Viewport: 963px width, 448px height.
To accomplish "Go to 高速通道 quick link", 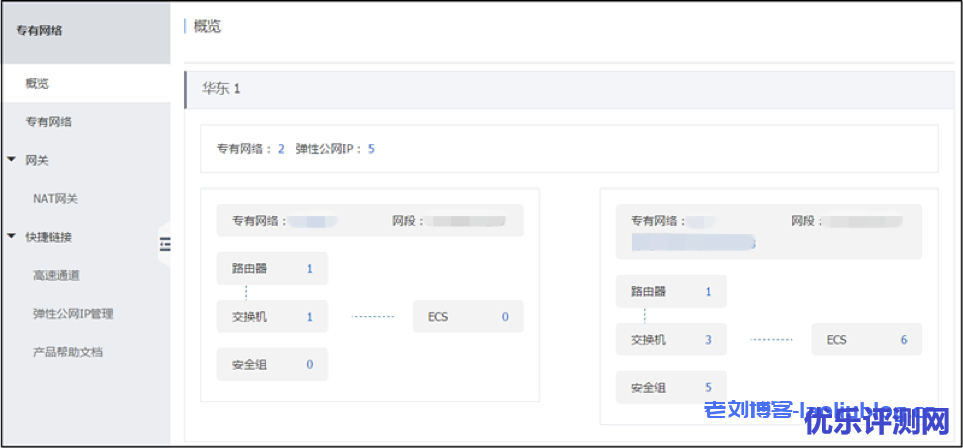I will coord(56,275).
